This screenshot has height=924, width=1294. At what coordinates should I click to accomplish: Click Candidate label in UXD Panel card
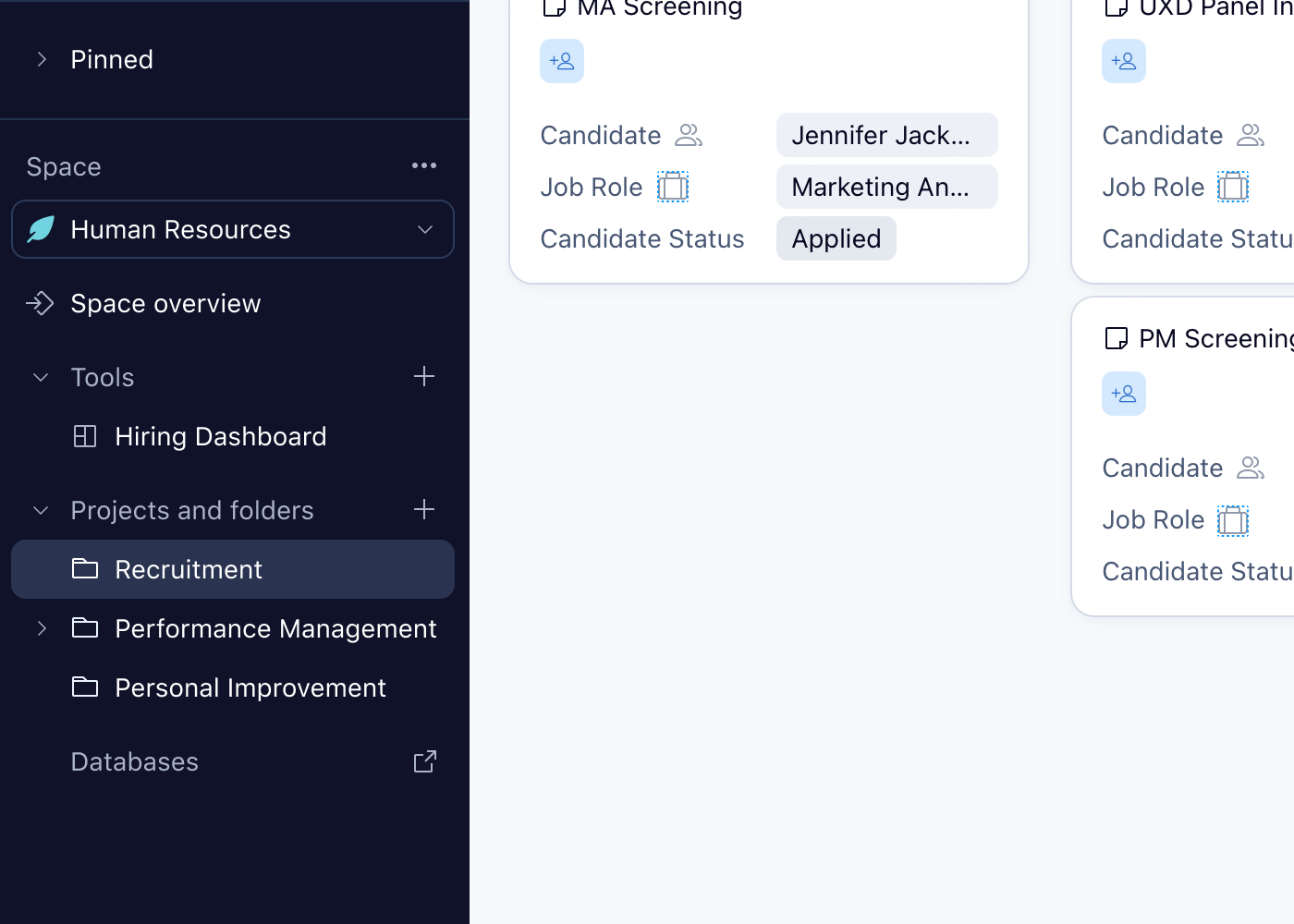click(x=1163, y=135)
